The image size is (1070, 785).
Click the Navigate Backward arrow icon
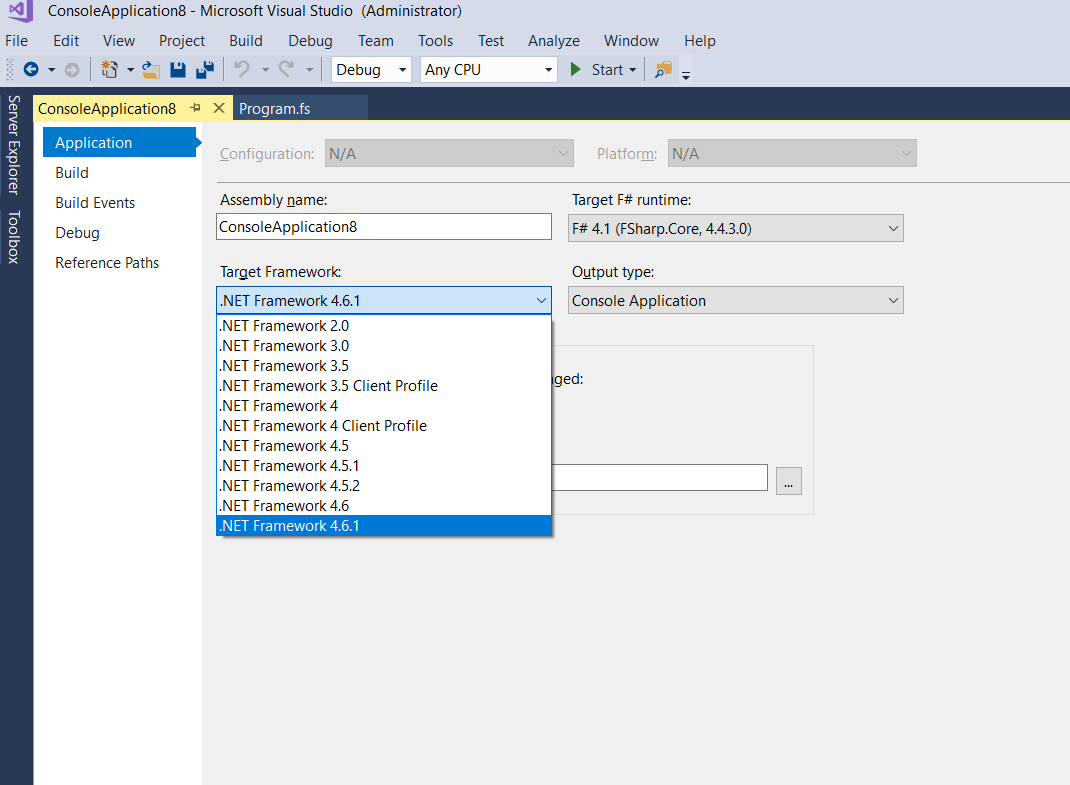pyautogui.click(x=32, y=69)
